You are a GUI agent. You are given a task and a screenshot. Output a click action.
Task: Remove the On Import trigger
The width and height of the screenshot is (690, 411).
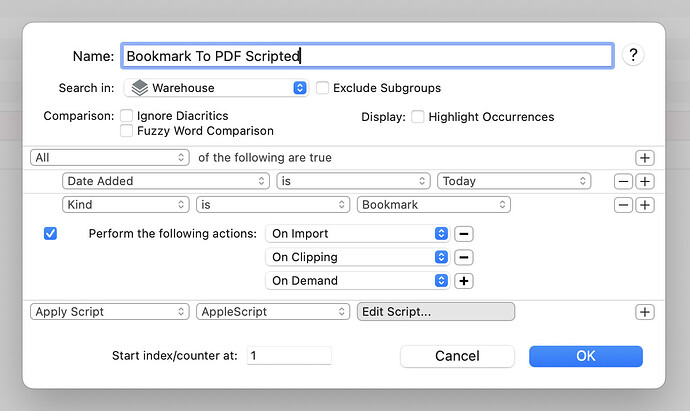464,234
